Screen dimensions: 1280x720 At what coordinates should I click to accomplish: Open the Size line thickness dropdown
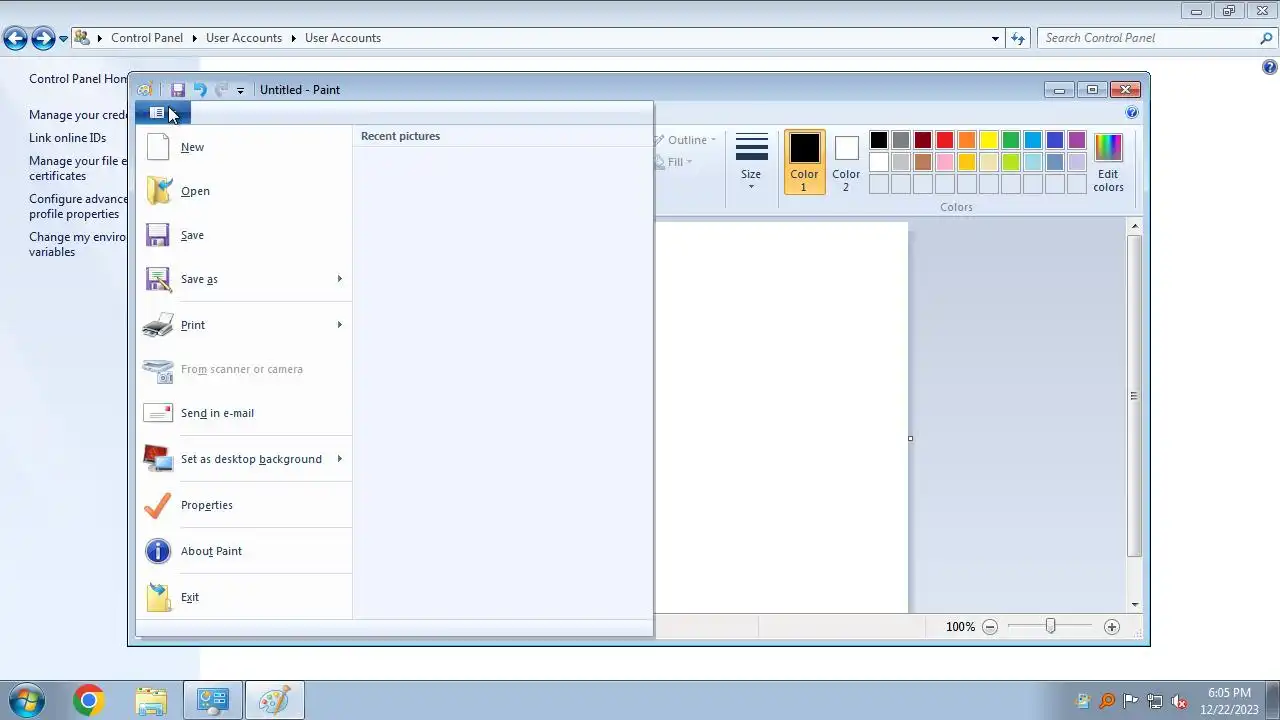tap(751, 162)
